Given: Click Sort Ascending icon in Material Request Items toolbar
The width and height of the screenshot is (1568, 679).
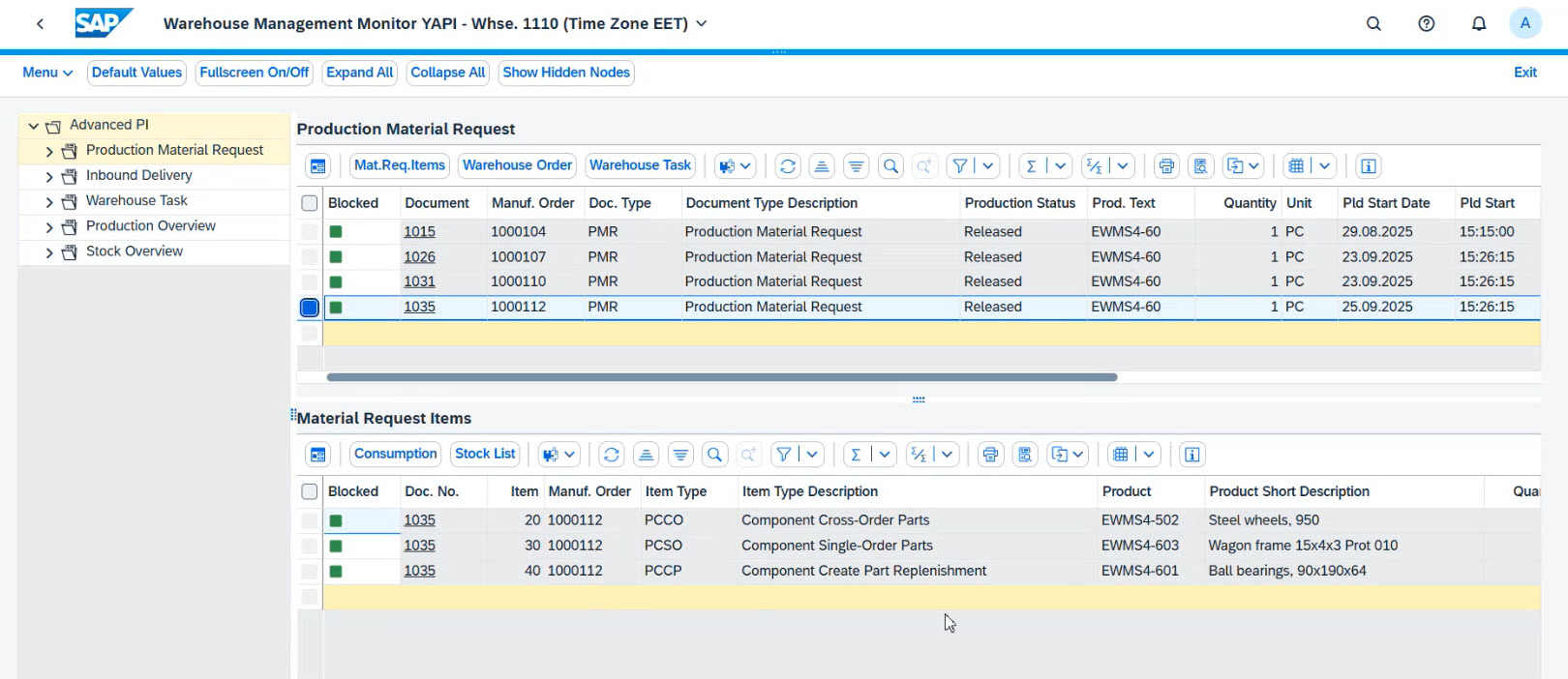Looking at the screenshot, I should coord(647,455).
